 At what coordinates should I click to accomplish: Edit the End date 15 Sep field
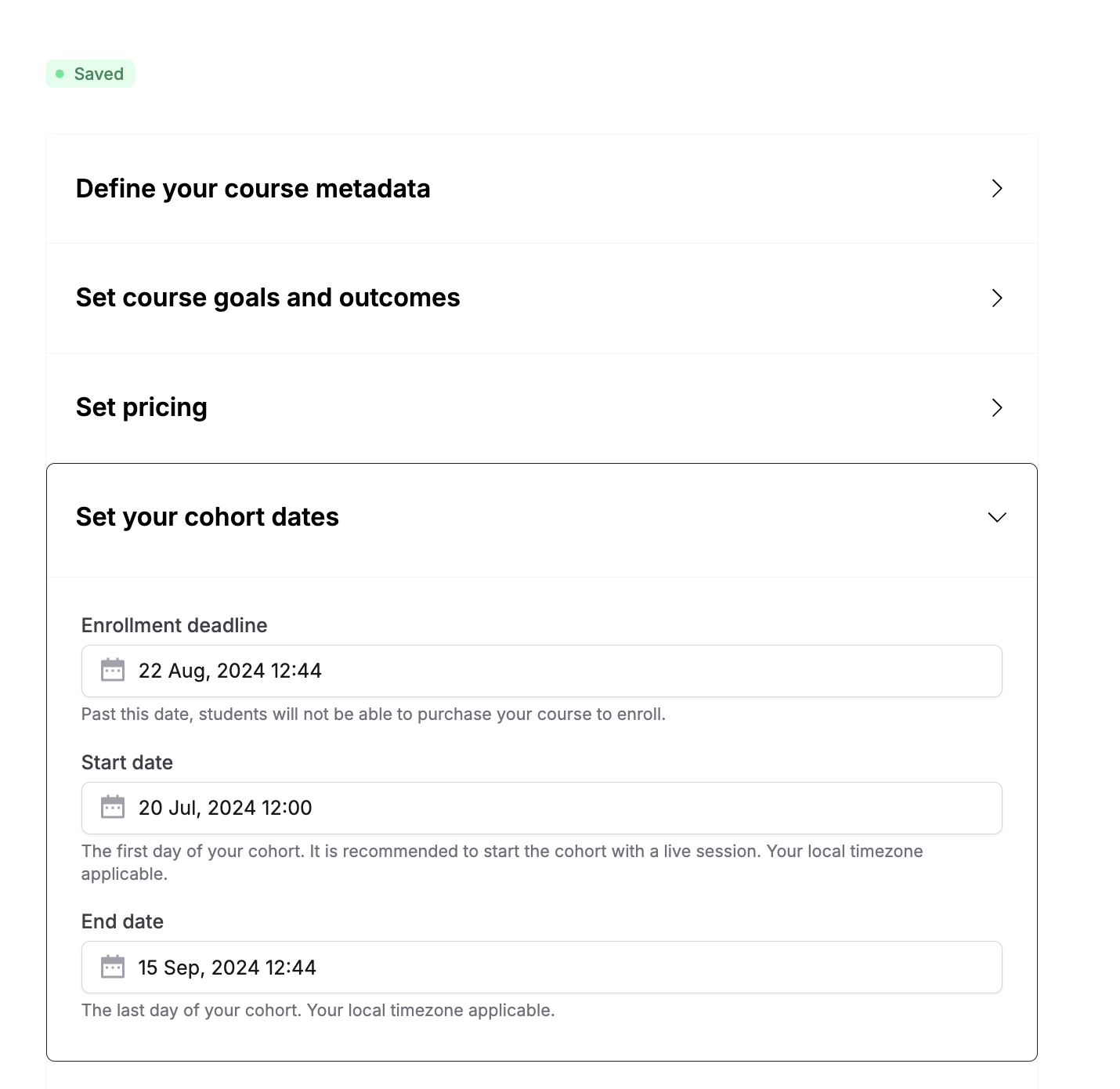(x=542, y=967)
